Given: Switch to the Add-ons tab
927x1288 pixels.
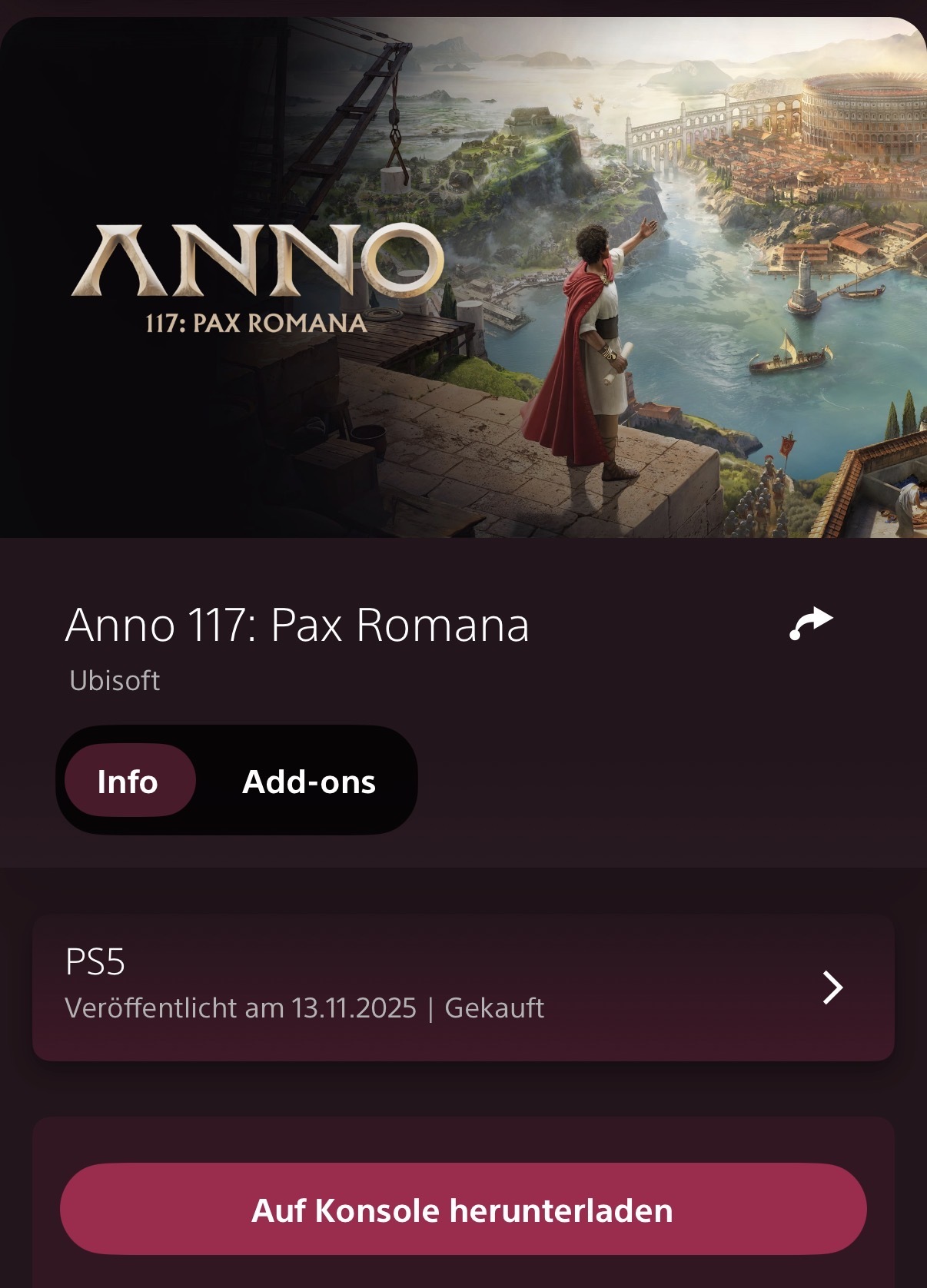Looking at the screenshot, I should (309, 782).
